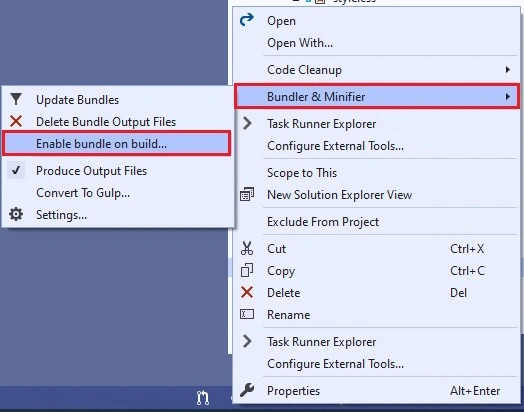
Task: Click the blue Open arrow icon
Action: (x=247, y=20)
